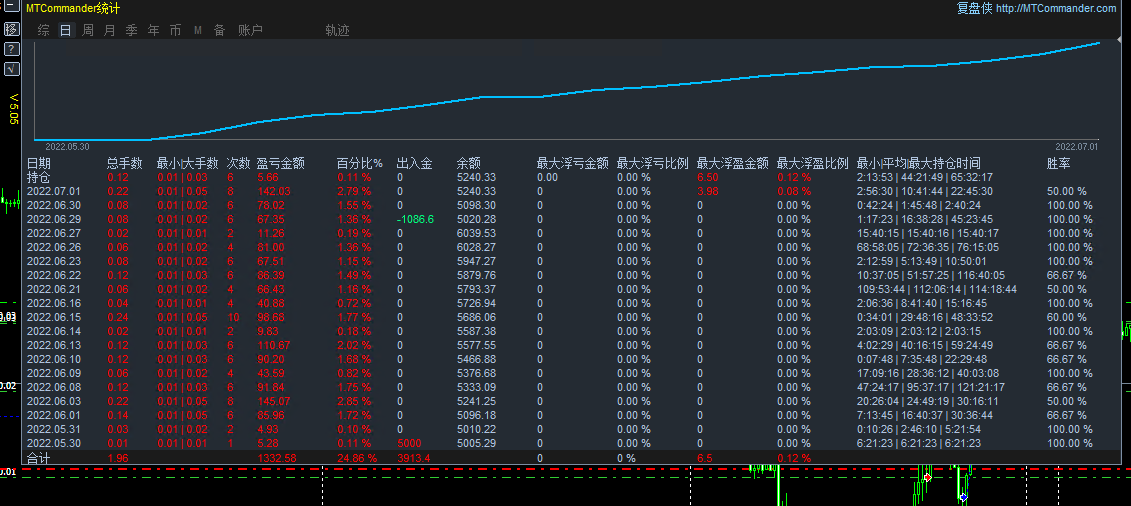
Task: Open the http://MTCommander.com link
Action: pyautogui.click(x=1055, y=9)
